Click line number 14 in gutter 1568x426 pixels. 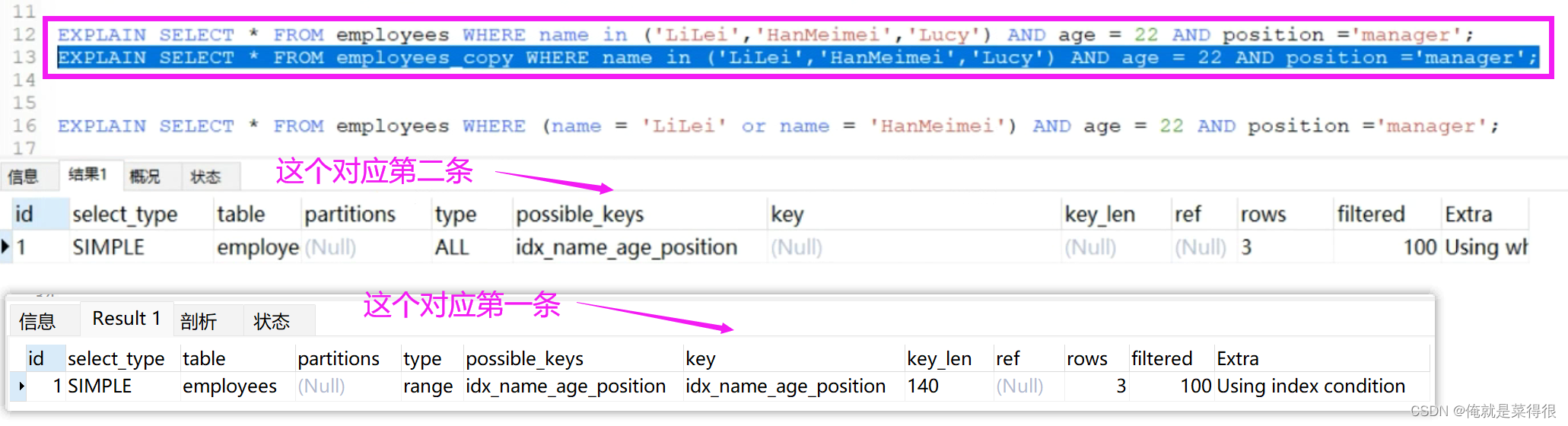pyautogui.click(x=24, y=81)
